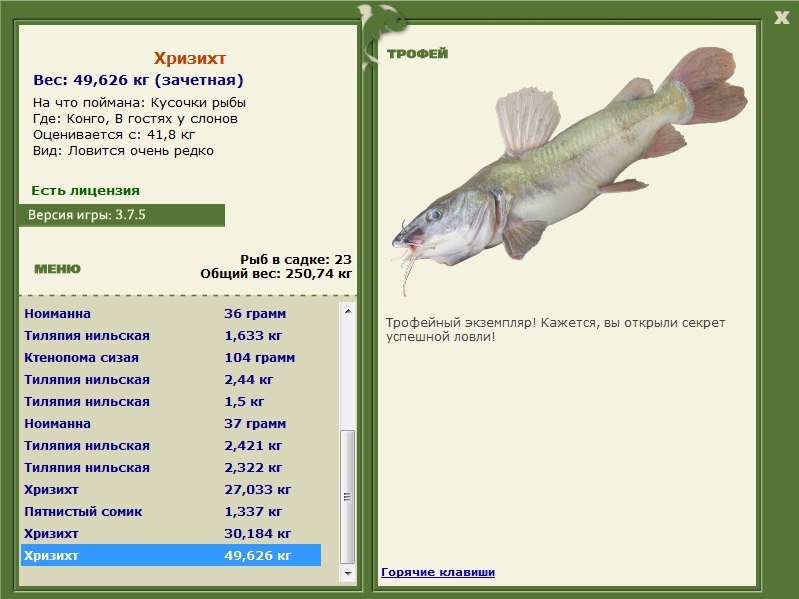Click the fish list scrollbar thumb

[x=348, y=497]
